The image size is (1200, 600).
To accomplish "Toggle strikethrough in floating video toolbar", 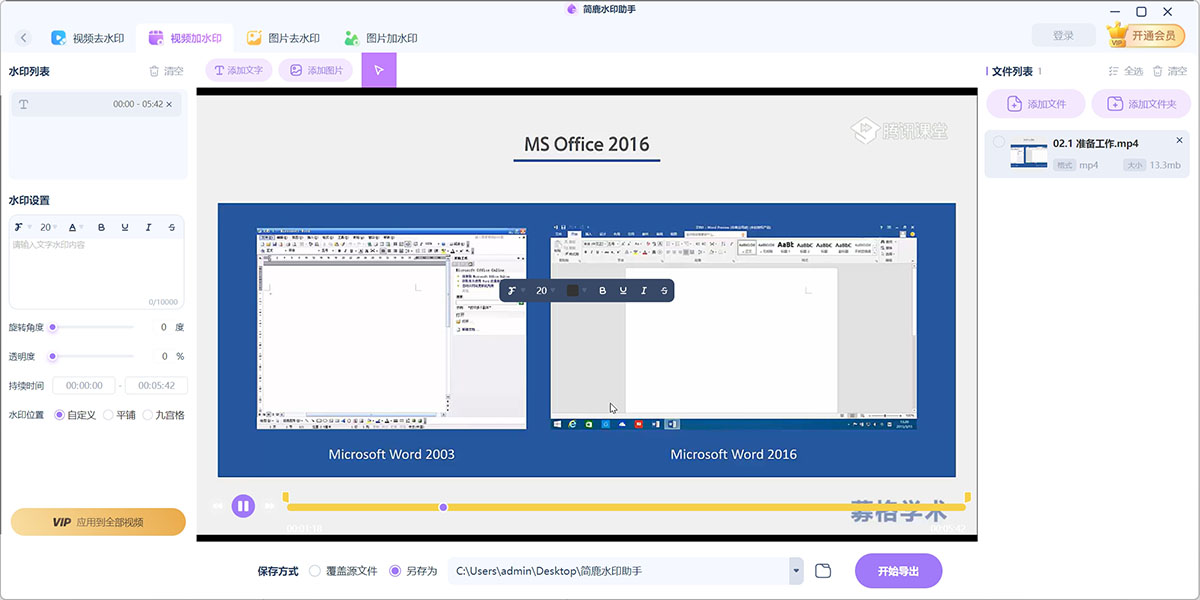I will tap(663, 290).
